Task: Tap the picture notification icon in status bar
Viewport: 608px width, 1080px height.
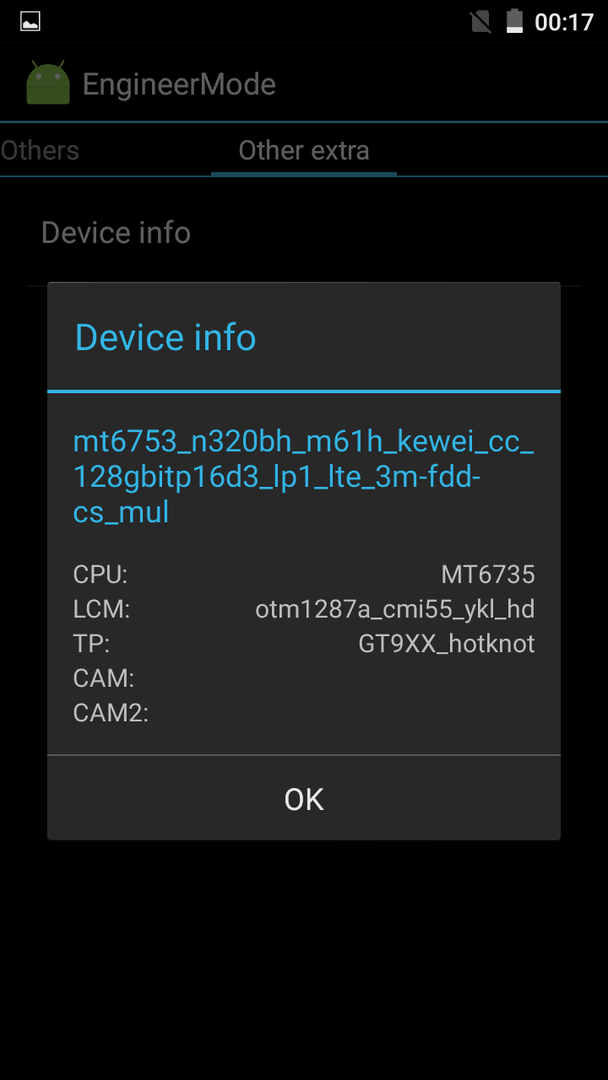Action: 30,21
